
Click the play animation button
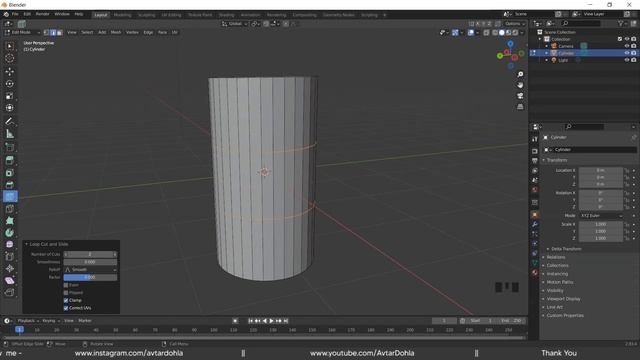point(271,321)
